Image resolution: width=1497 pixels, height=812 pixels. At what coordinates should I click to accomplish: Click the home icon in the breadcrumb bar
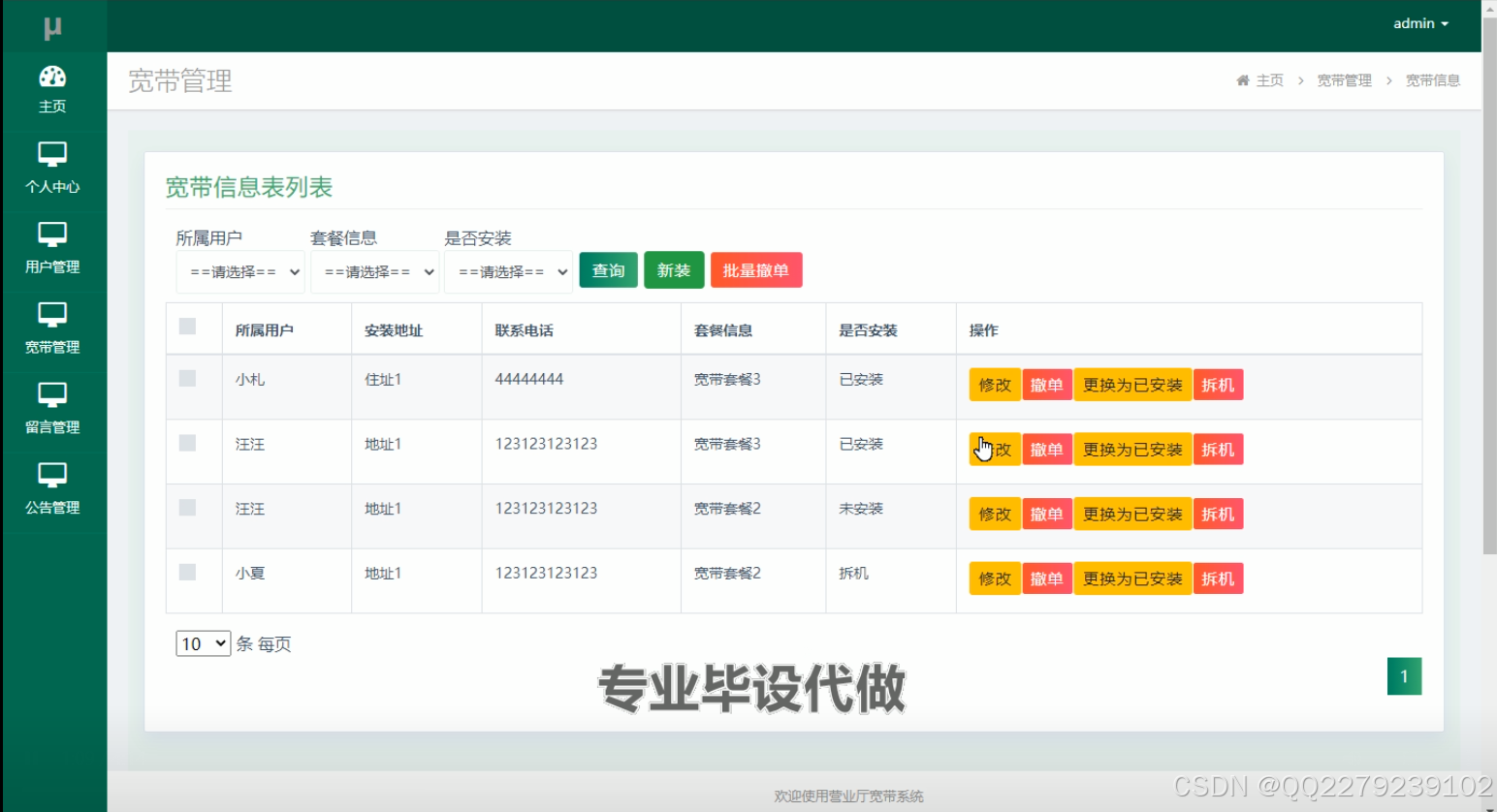point(1242,79)
